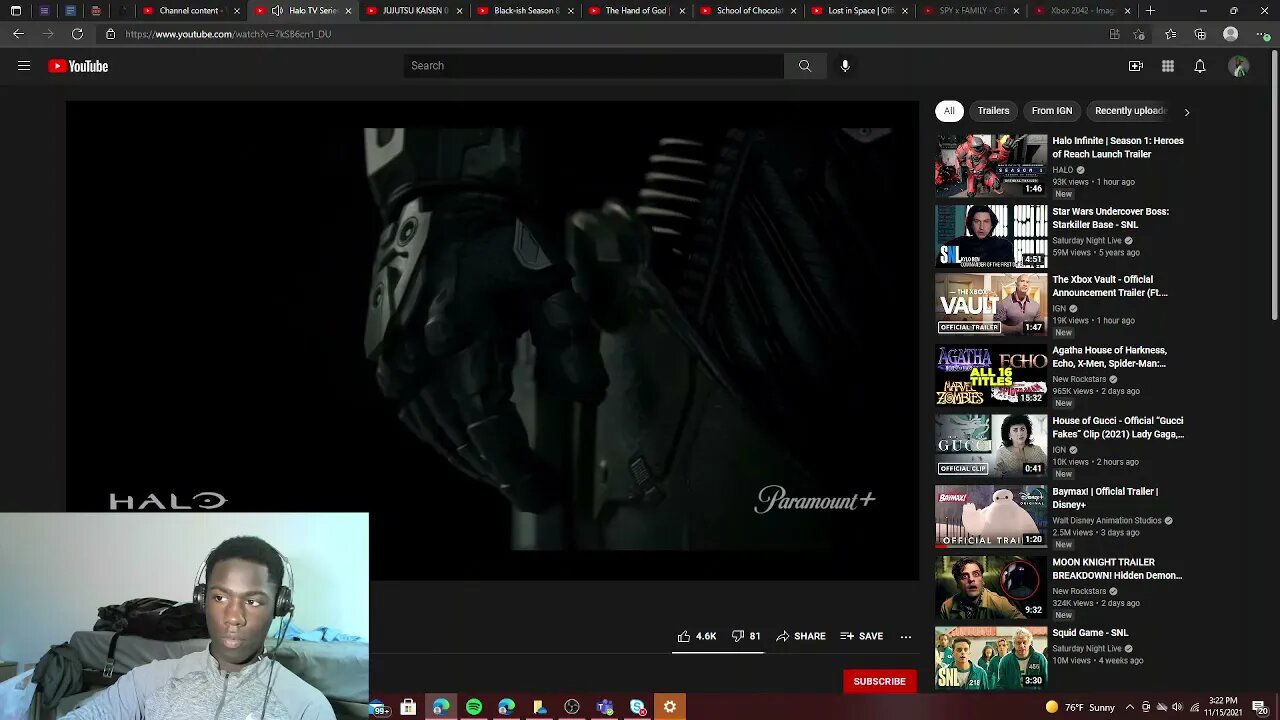Image resolution: width=1280 pixels, height=720 pixels.
Task: Open a new browser tab
Action: [1150, 11]
